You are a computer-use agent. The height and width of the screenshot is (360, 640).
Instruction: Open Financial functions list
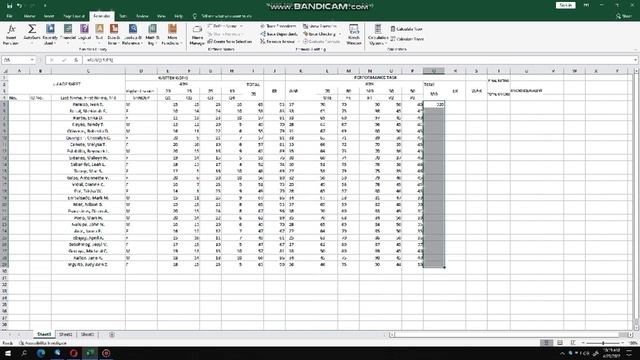[x=68, y=34]
